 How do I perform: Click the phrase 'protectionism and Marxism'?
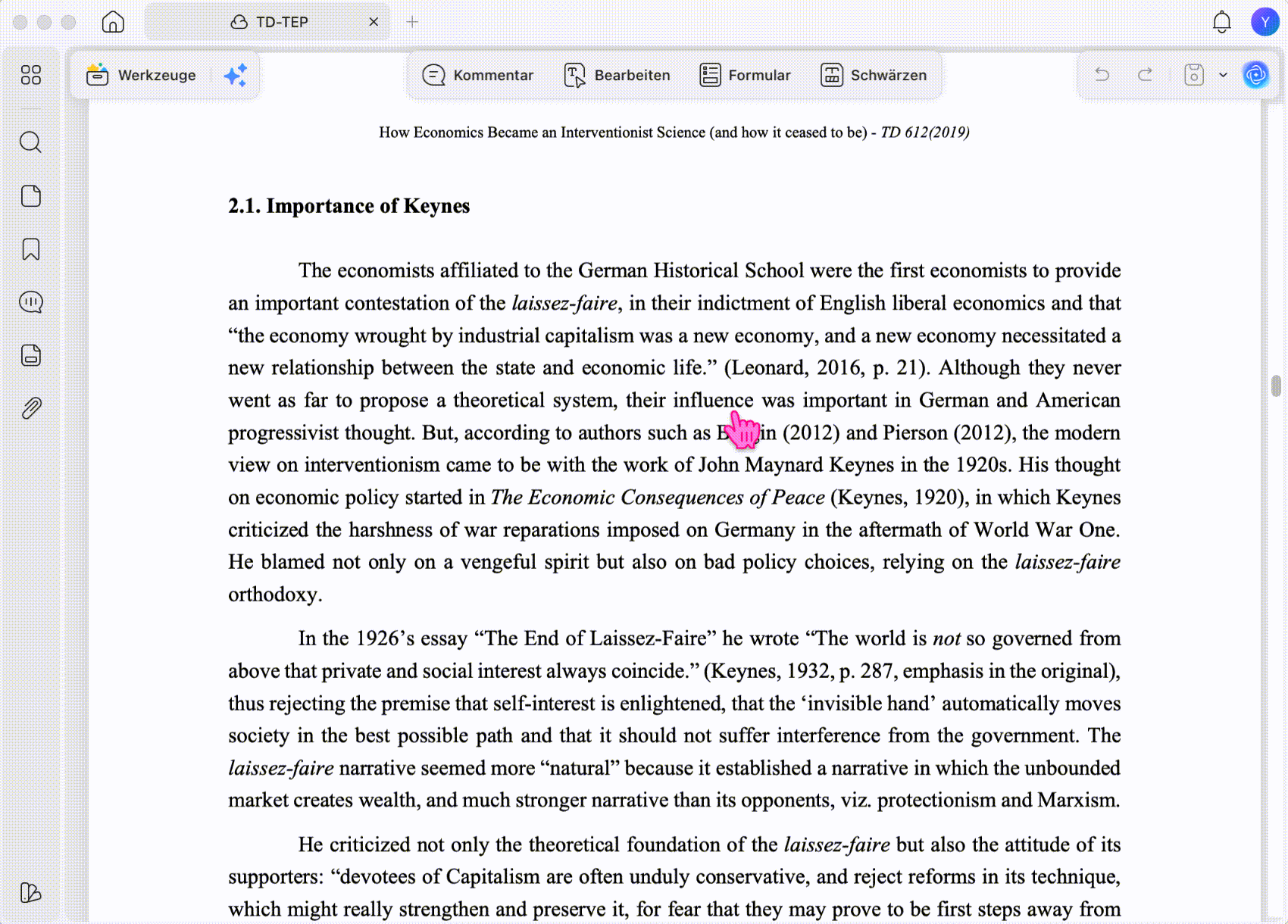pyautogui.click(x=997, y=801)
